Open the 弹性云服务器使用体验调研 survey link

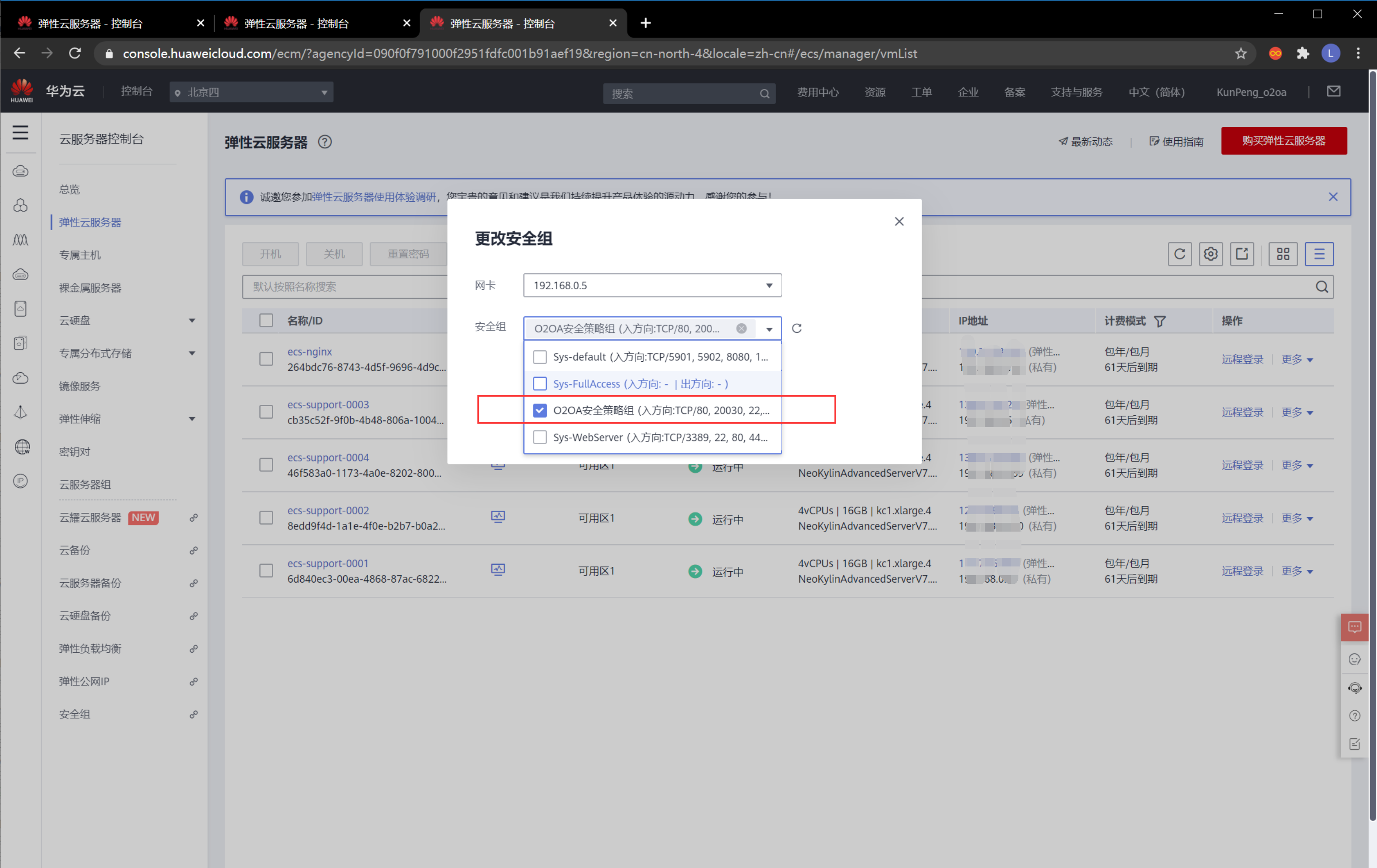(374, 197)
